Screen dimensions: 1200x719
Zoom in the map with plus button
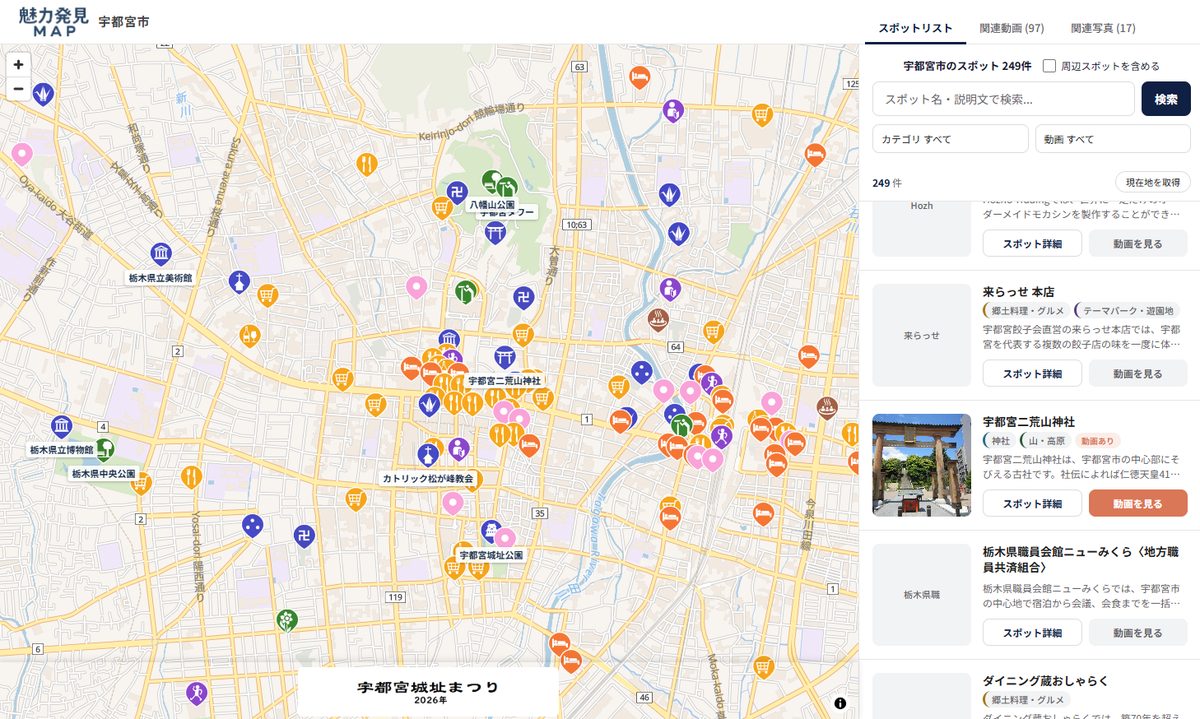[x=18, y=64]
